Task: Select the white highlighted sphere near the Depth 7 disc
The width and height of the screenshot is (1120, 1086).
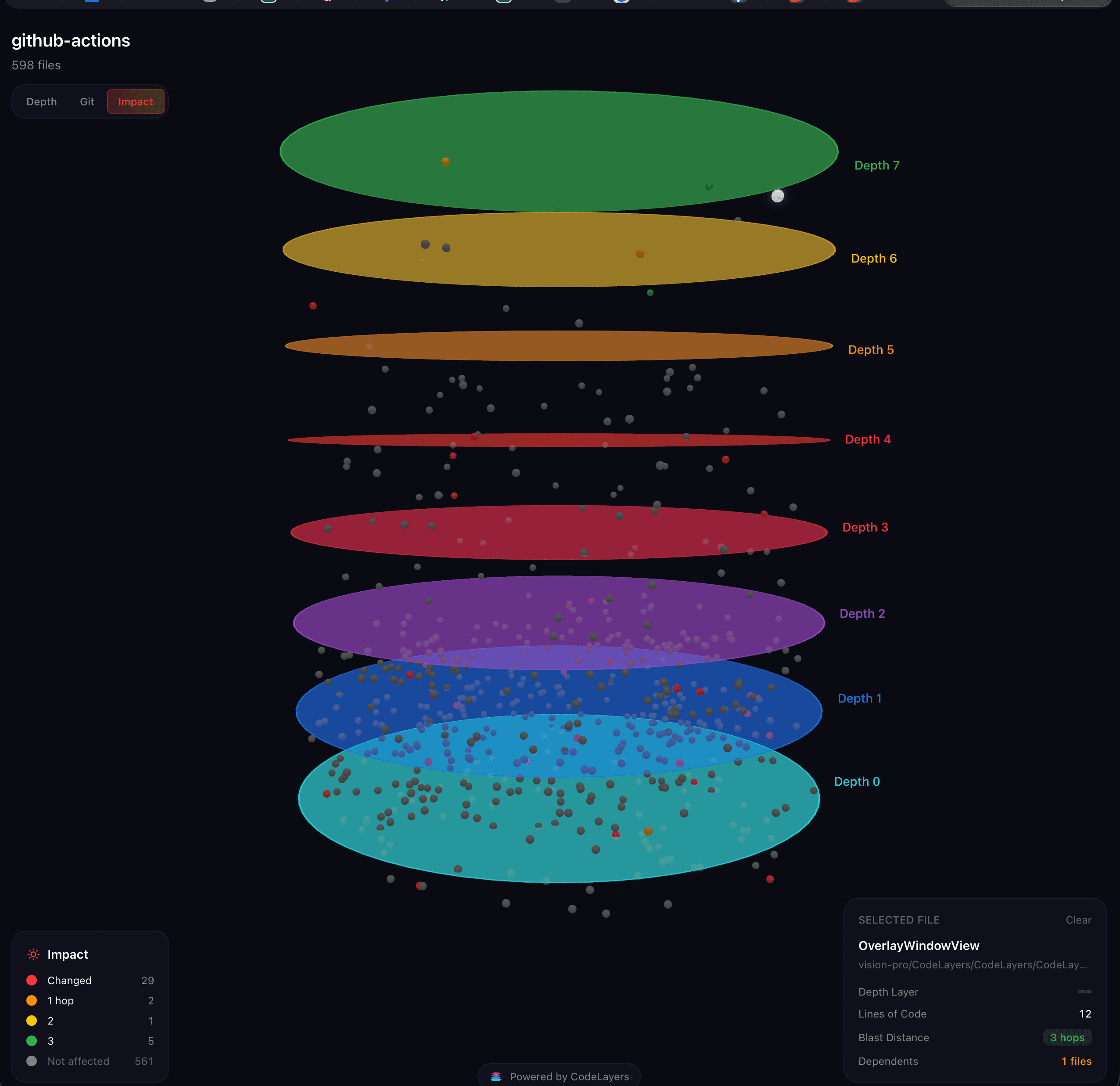Action: [x=777, y=197]
